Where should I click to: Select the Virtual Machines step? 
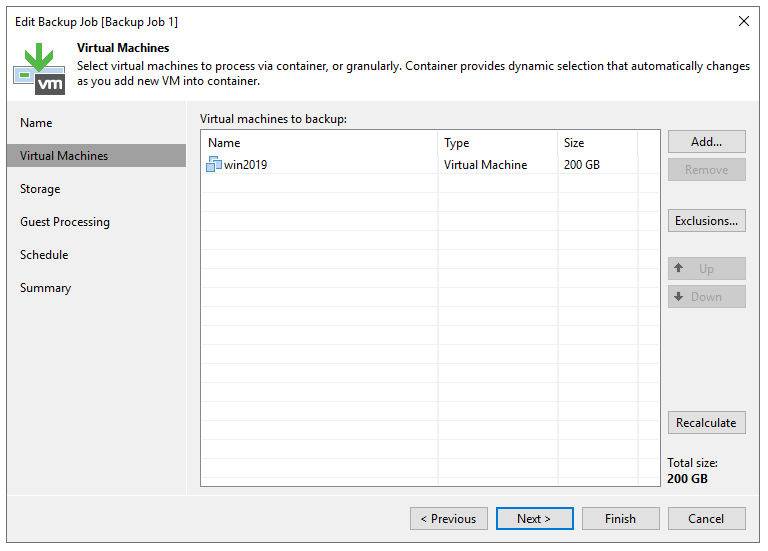[x=64, y=156]
